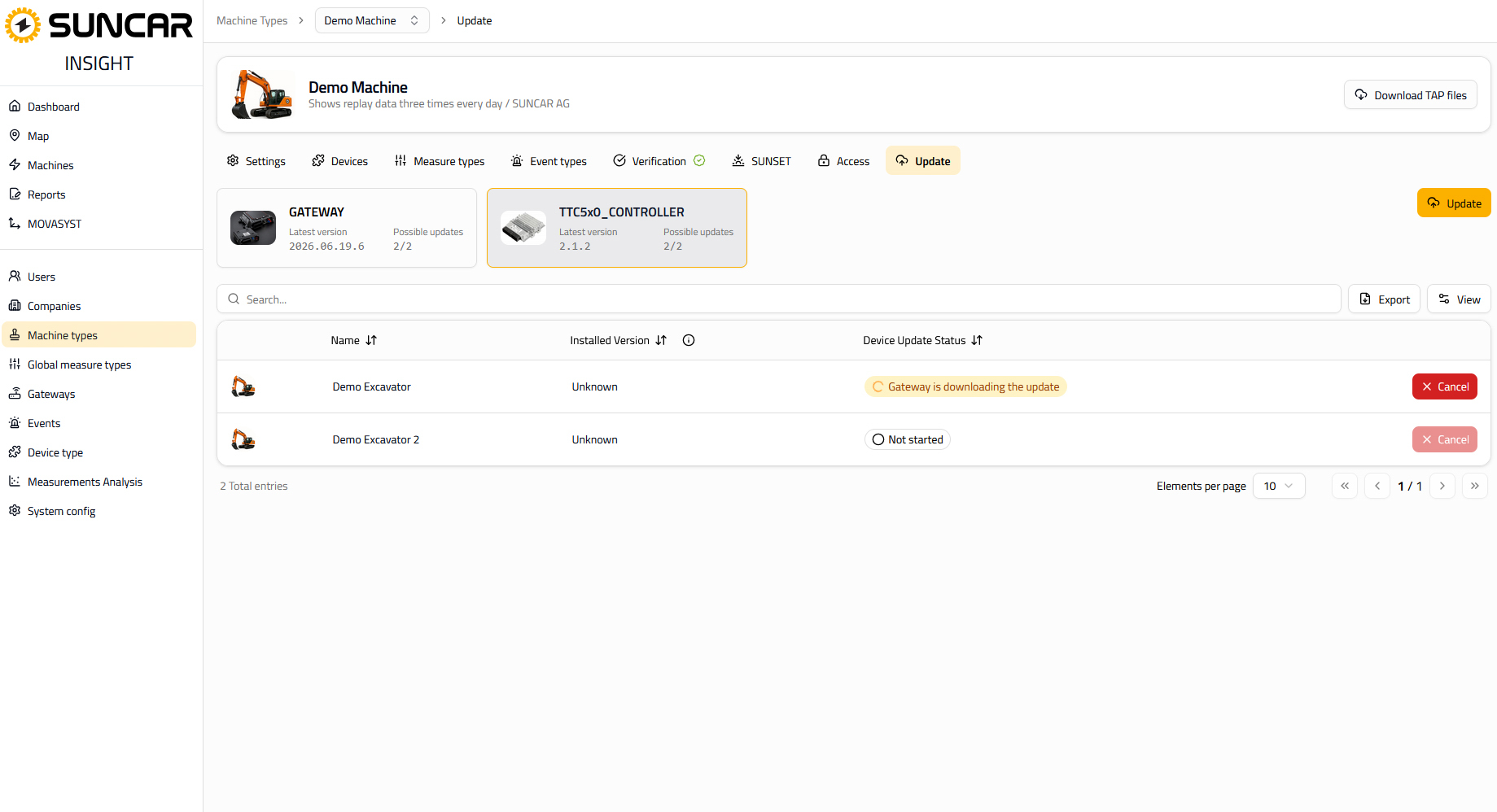Open the Demo Machine breadcrumb dropdown
The width and height of the screenshot is (1497, 812).
pos(372,20)
